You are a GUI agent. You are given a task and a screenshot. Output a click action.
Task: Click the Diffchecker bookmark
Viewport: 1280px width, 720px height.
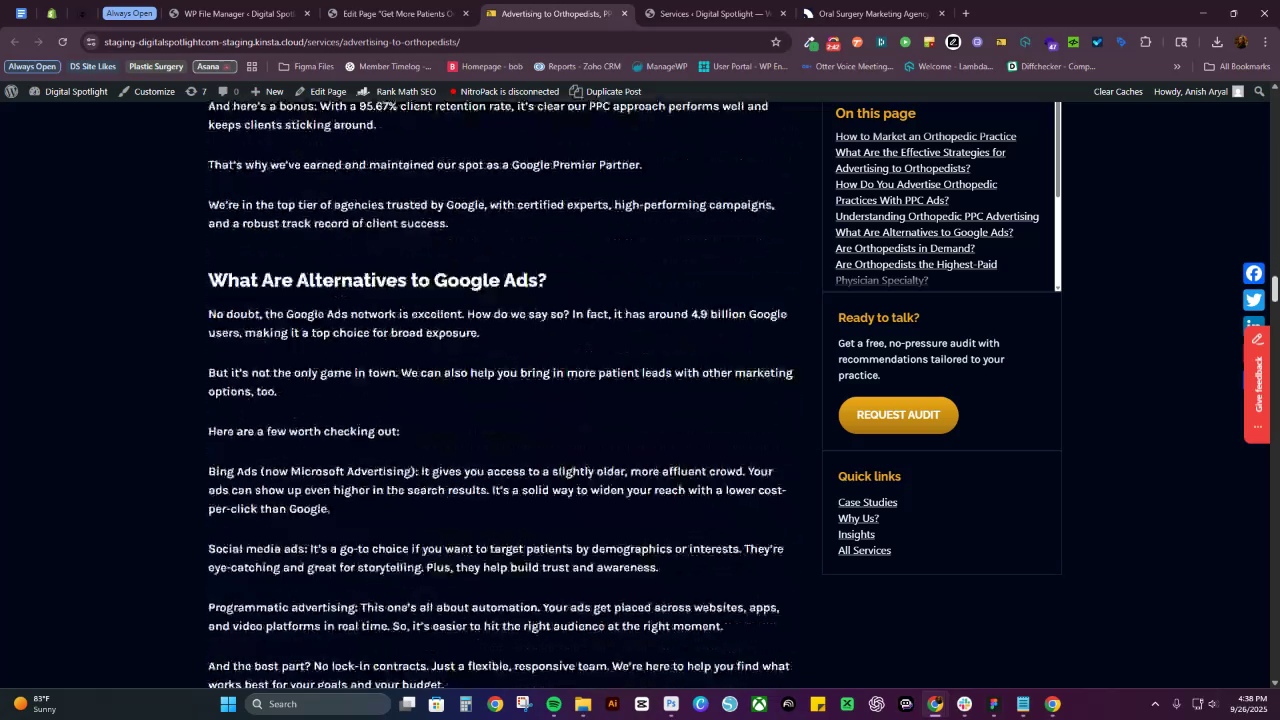(1051, 66)
